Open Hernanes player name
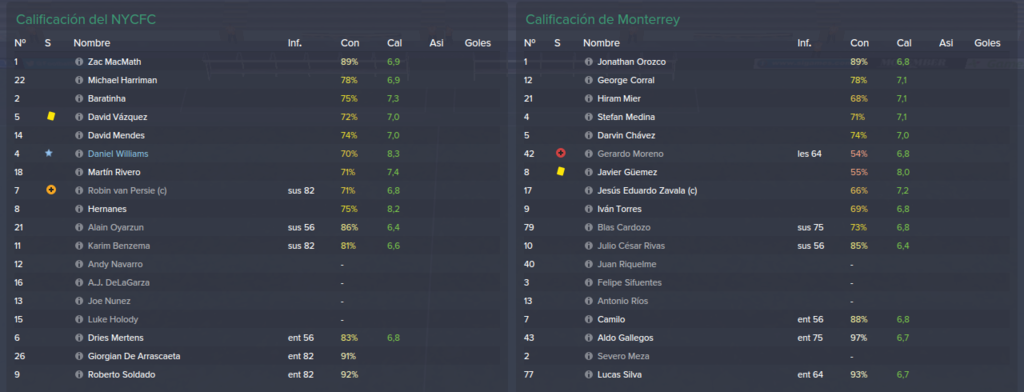The width and height of the screenshot is (1024, 392). pyautogui.click(x=107, y=209)
